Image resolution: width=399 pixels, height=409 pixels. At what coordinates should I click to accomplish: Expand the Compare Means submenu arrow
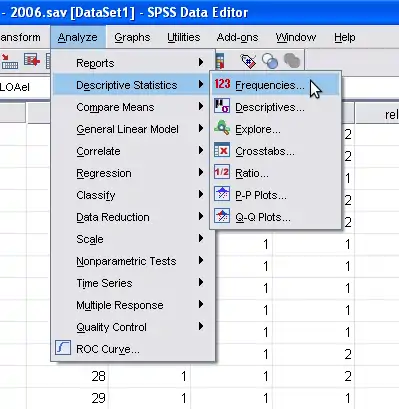point(201,107)
